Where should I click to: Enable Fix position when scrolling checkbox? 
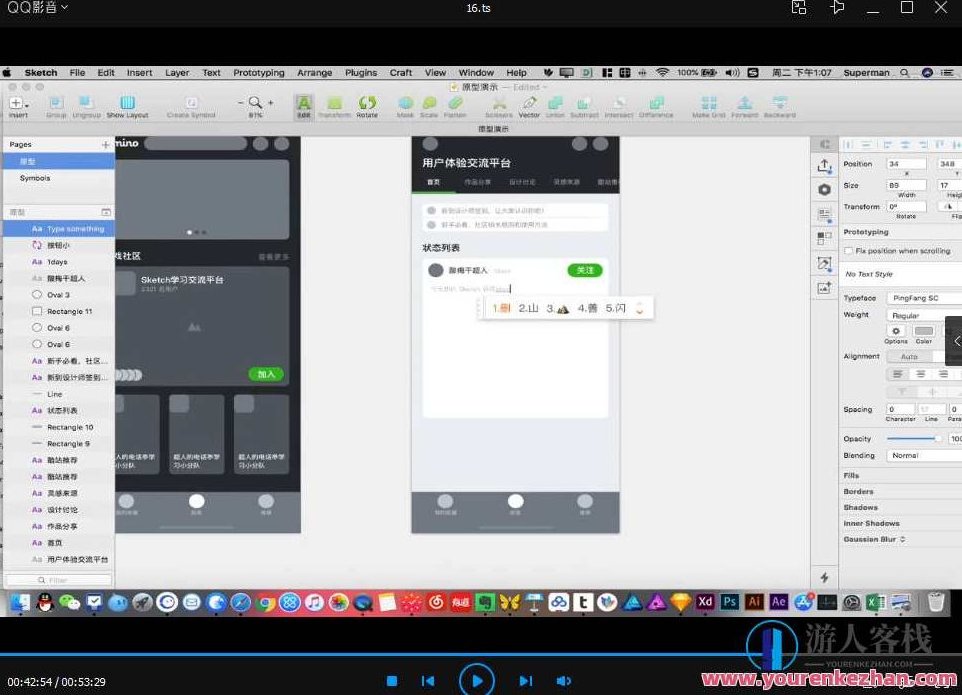[x=849, y=251]
